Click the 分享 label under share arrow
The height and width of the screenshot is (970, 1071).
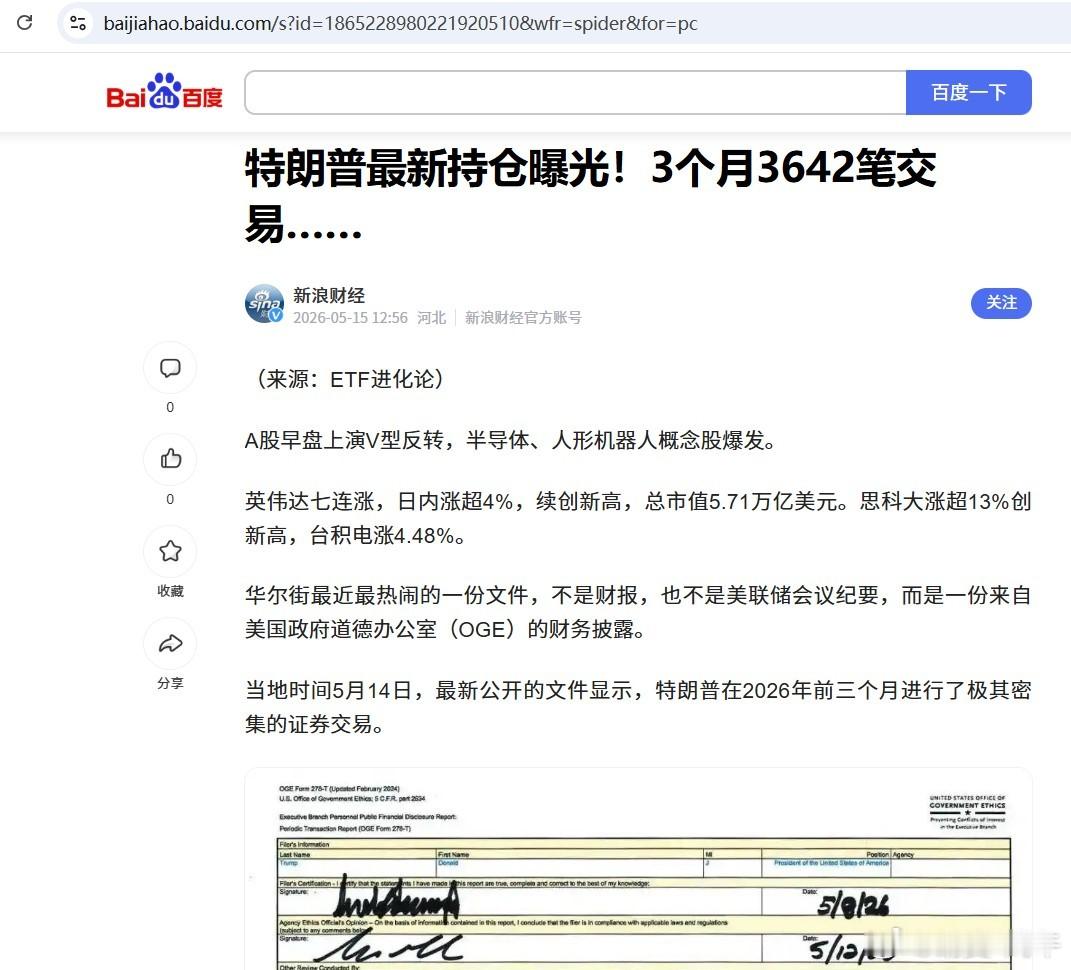tap(170, 683)
